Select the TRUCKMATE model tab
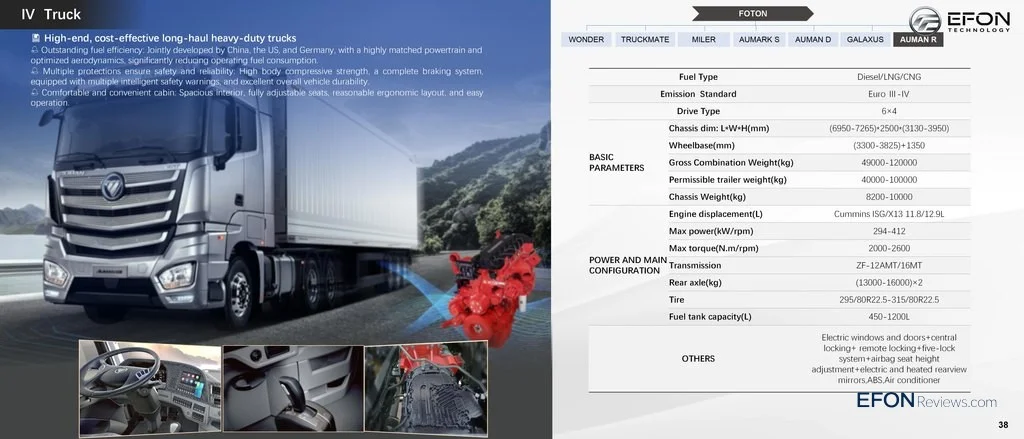Screen dimensions: 1024x439 pyautogui.click(x=645, y=39)
